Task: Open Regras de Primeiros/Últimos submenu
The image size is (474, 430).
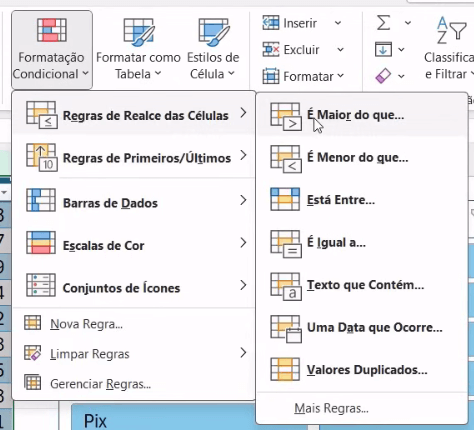Action: [134, 157]
